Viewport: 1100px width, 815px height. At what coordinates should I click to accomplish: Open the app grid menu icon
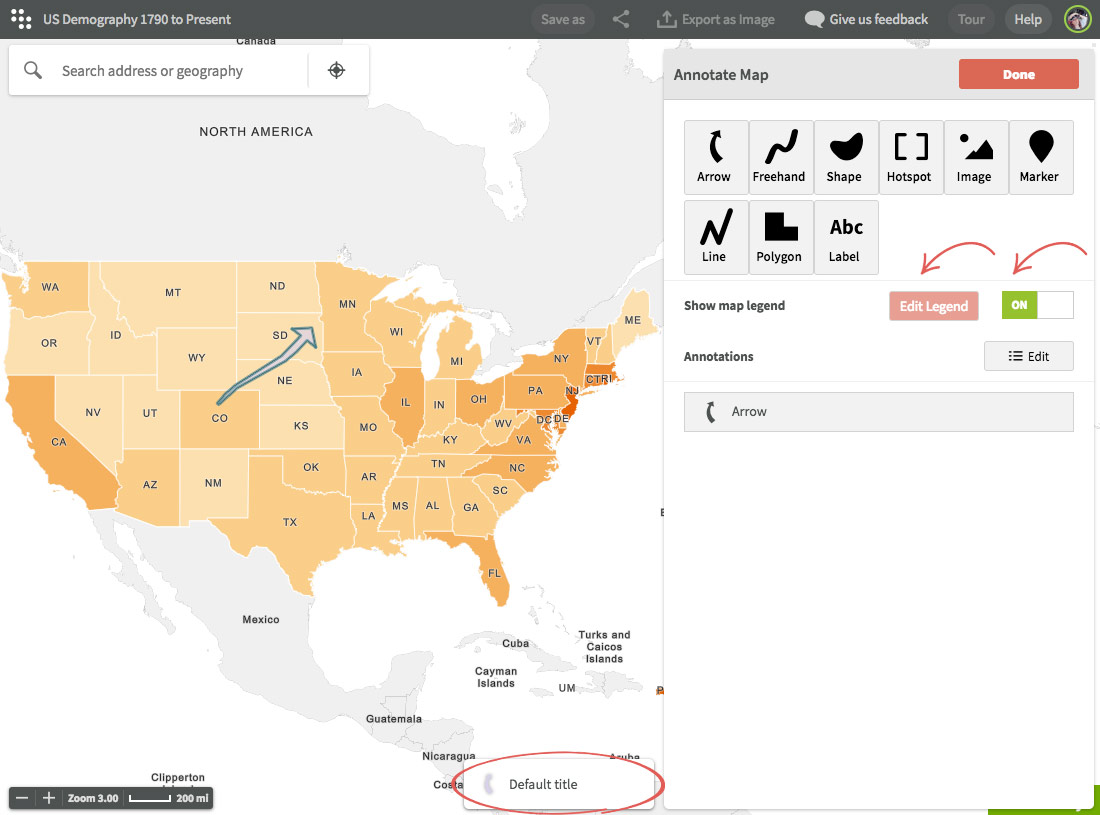click(21, 19)
